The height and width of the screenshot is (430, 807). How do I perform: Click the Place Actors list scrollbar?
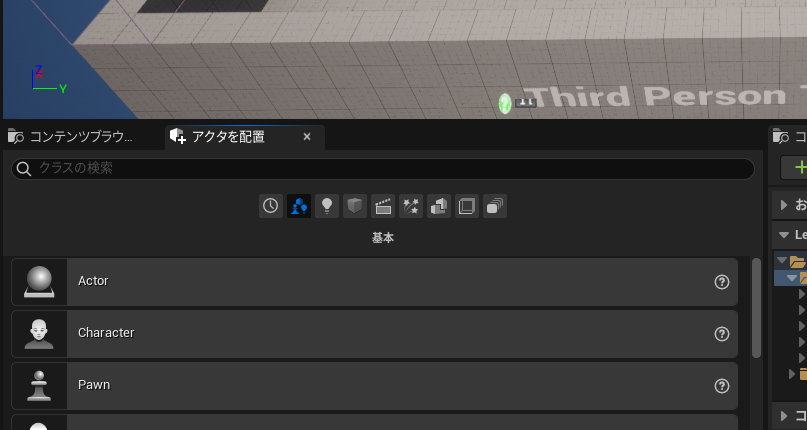click(x=756, y=307)
